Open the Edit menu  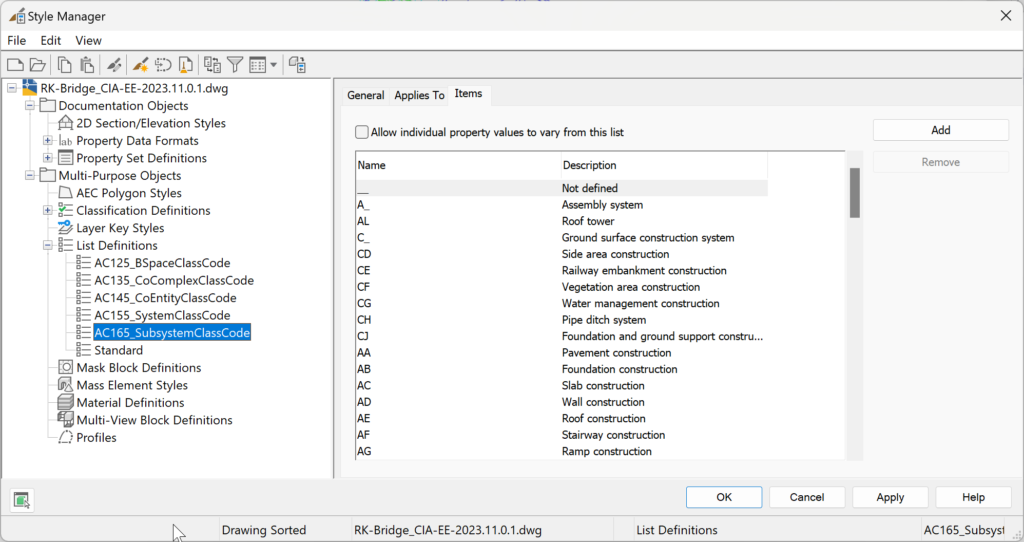tap(50, 40)
